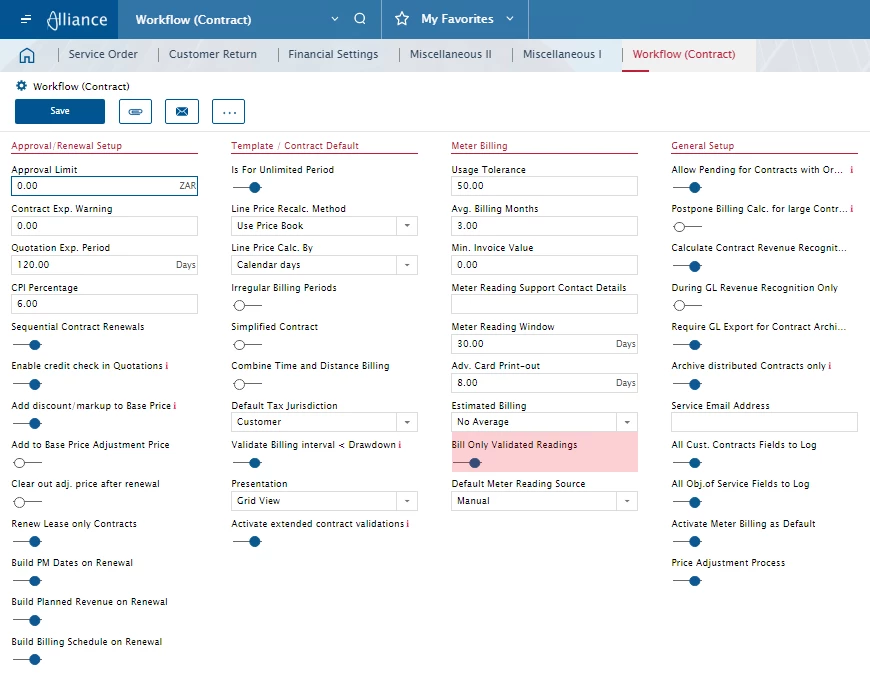Screen dimensions: 870x678
Task: Open the Customer Return tab
Action: pos(212,54)
